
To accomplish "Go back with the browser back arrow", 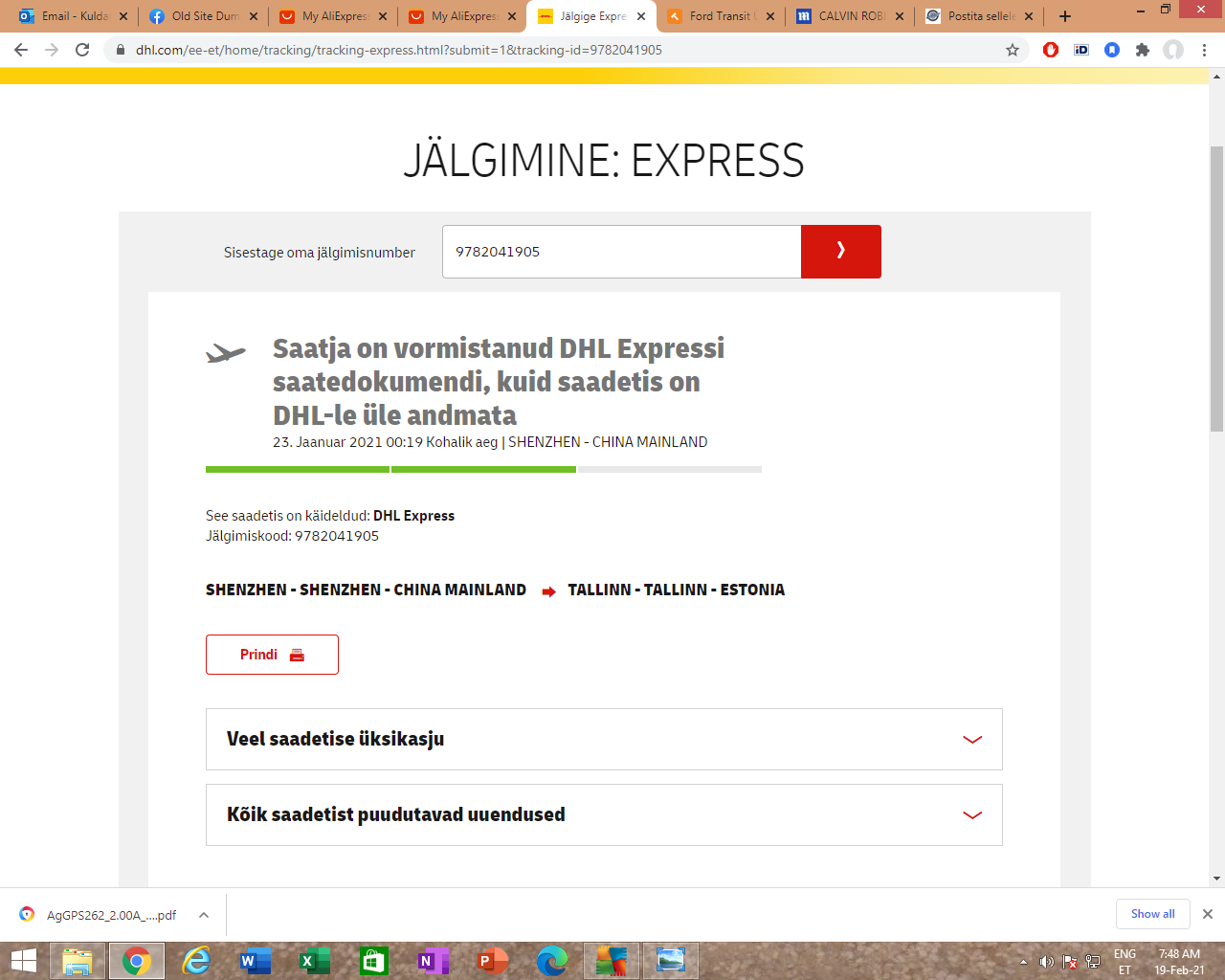I will (x=21, y=50).
